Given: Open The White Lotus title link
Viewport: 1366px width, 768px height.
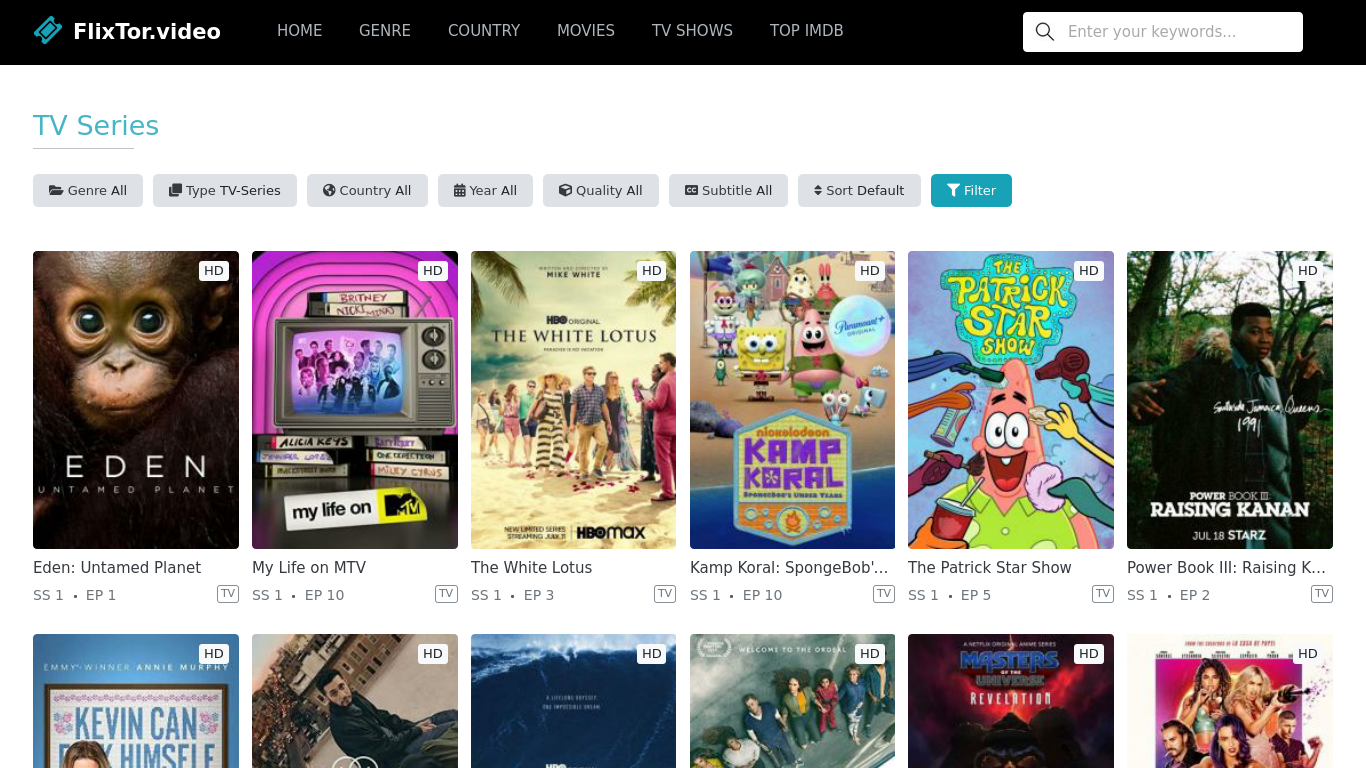Looking at the screenshot, I should pyautogui.click(x=532, y=567).
